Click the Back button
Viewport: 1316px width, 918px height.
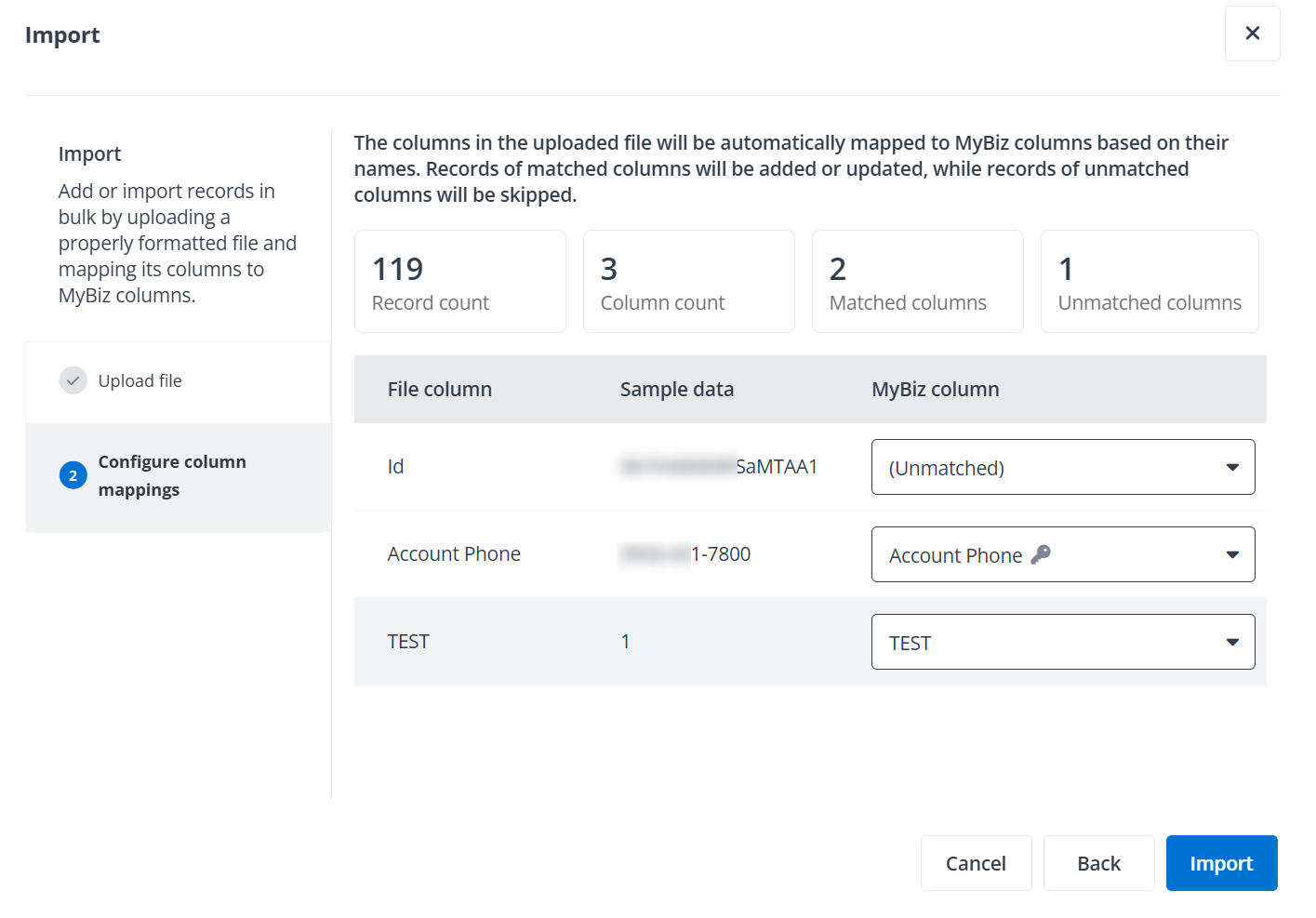click(1098, 863)
